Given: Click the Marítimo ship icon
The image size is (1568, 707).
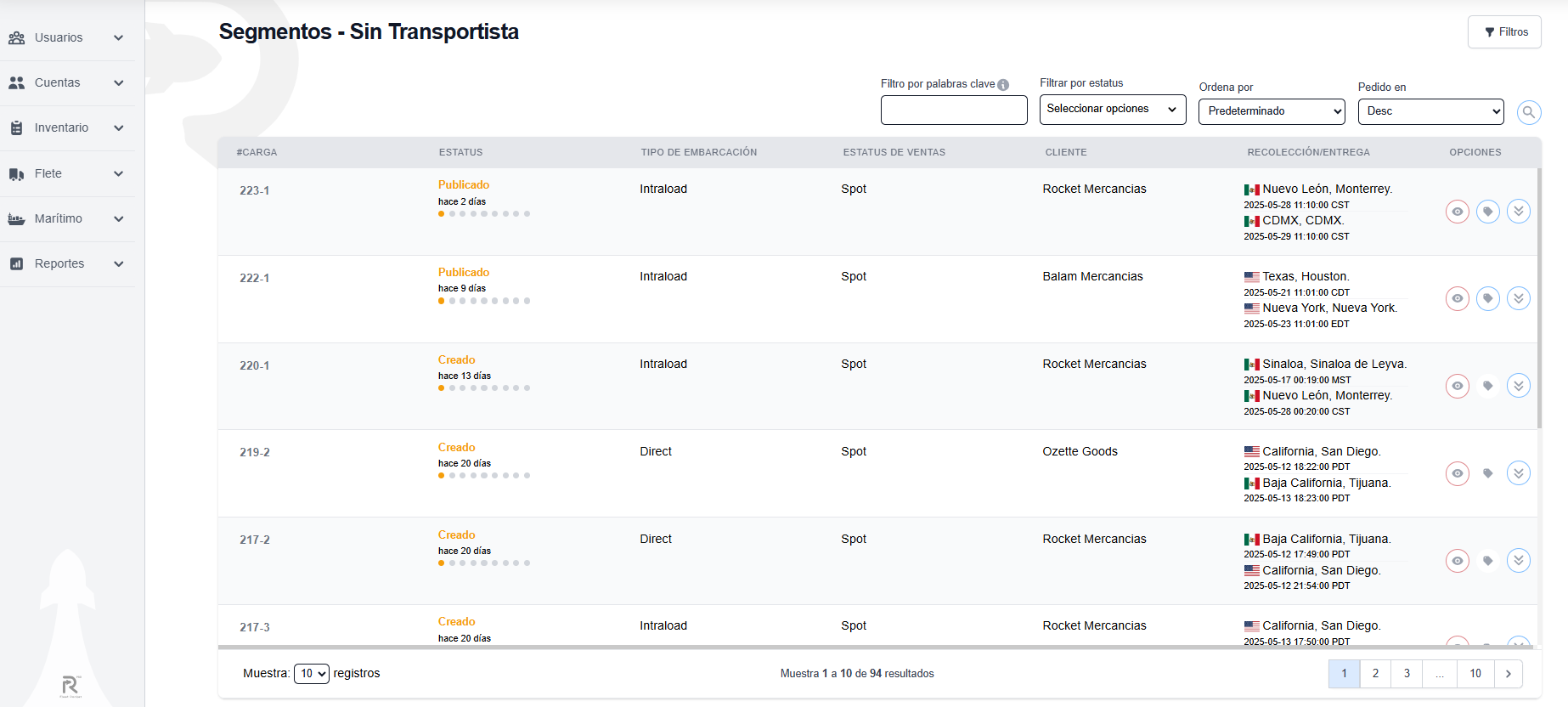Looking at the screenshot, I should pyautogui.click(x=16, y=219).
